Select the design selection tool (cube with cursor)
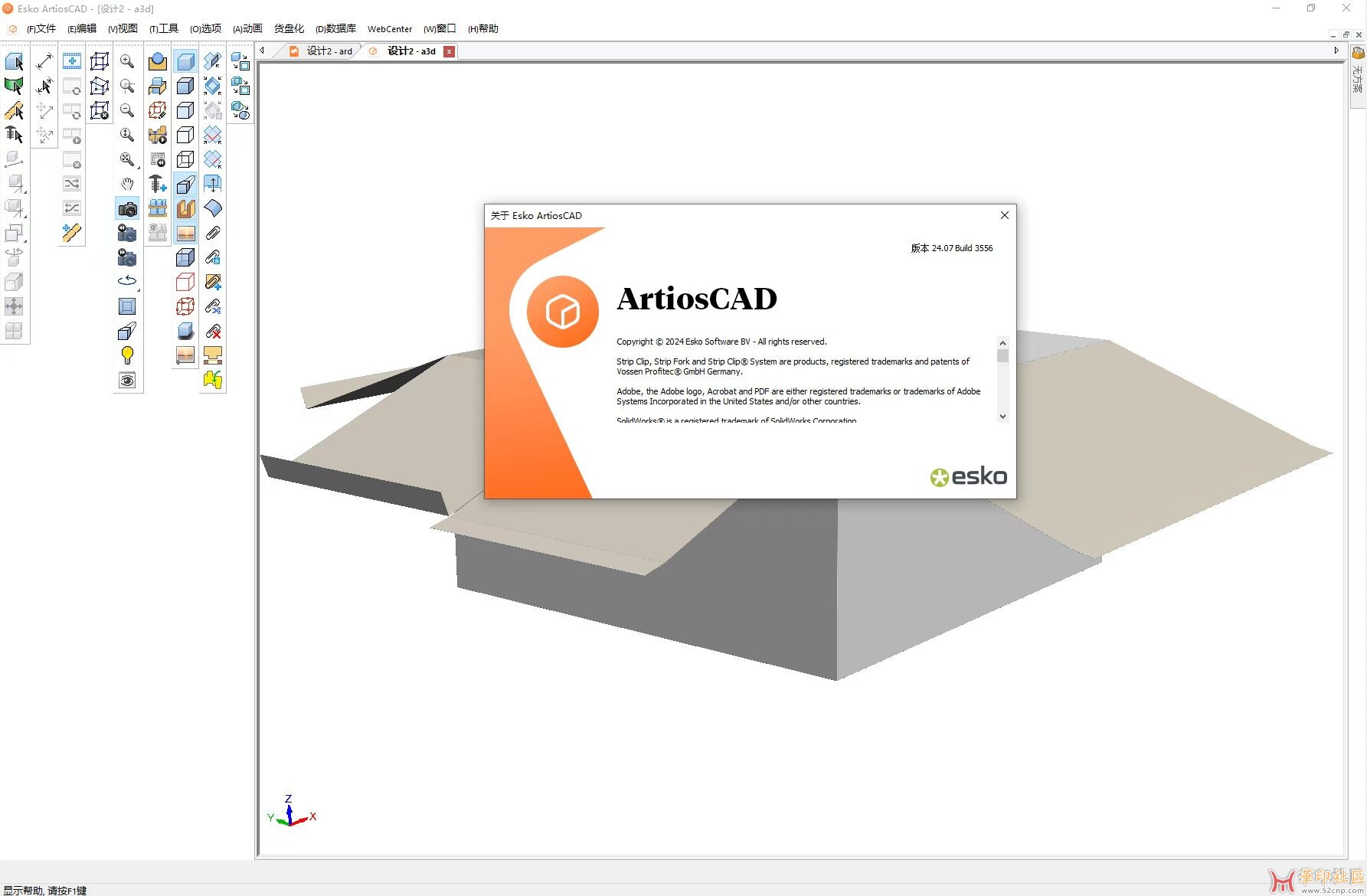 [x=14, y=61]
